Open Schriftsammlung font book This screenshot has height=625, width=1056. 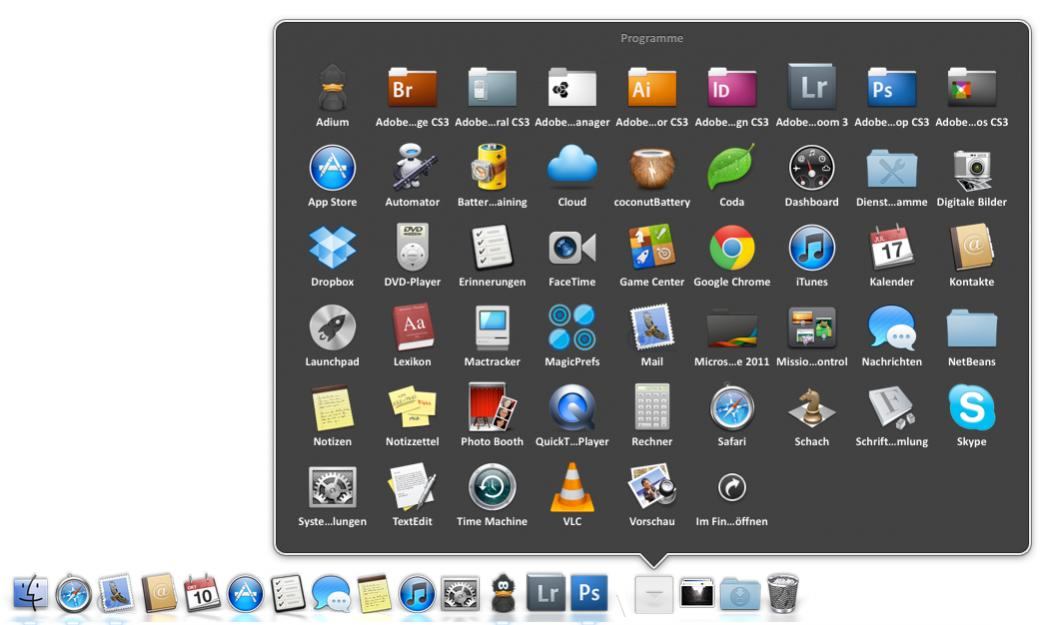(892, 408)
